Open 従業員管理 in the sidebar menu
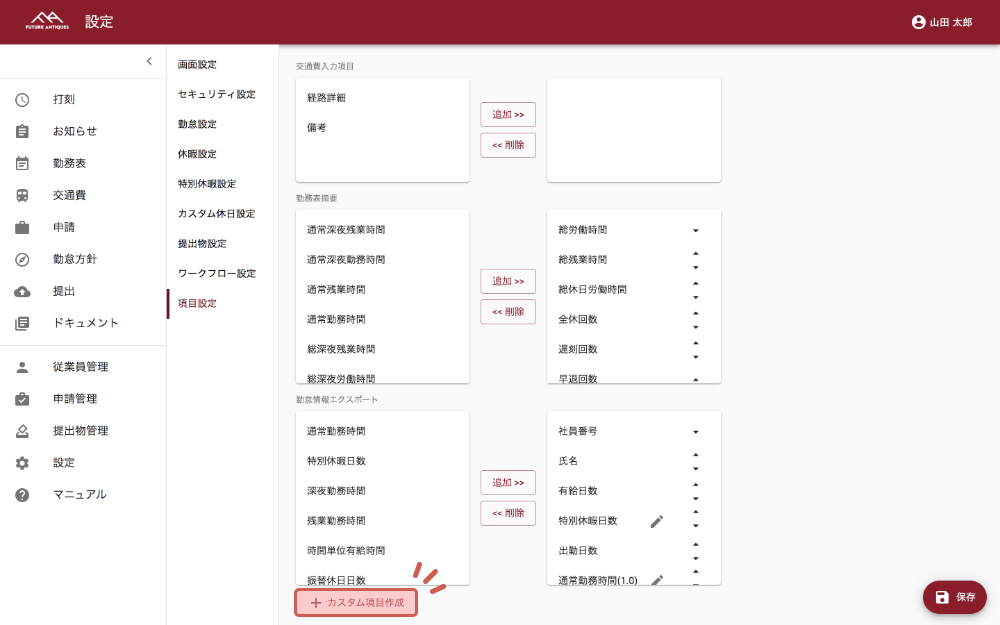The image size is (1000, 625). (x=80, y=367)
